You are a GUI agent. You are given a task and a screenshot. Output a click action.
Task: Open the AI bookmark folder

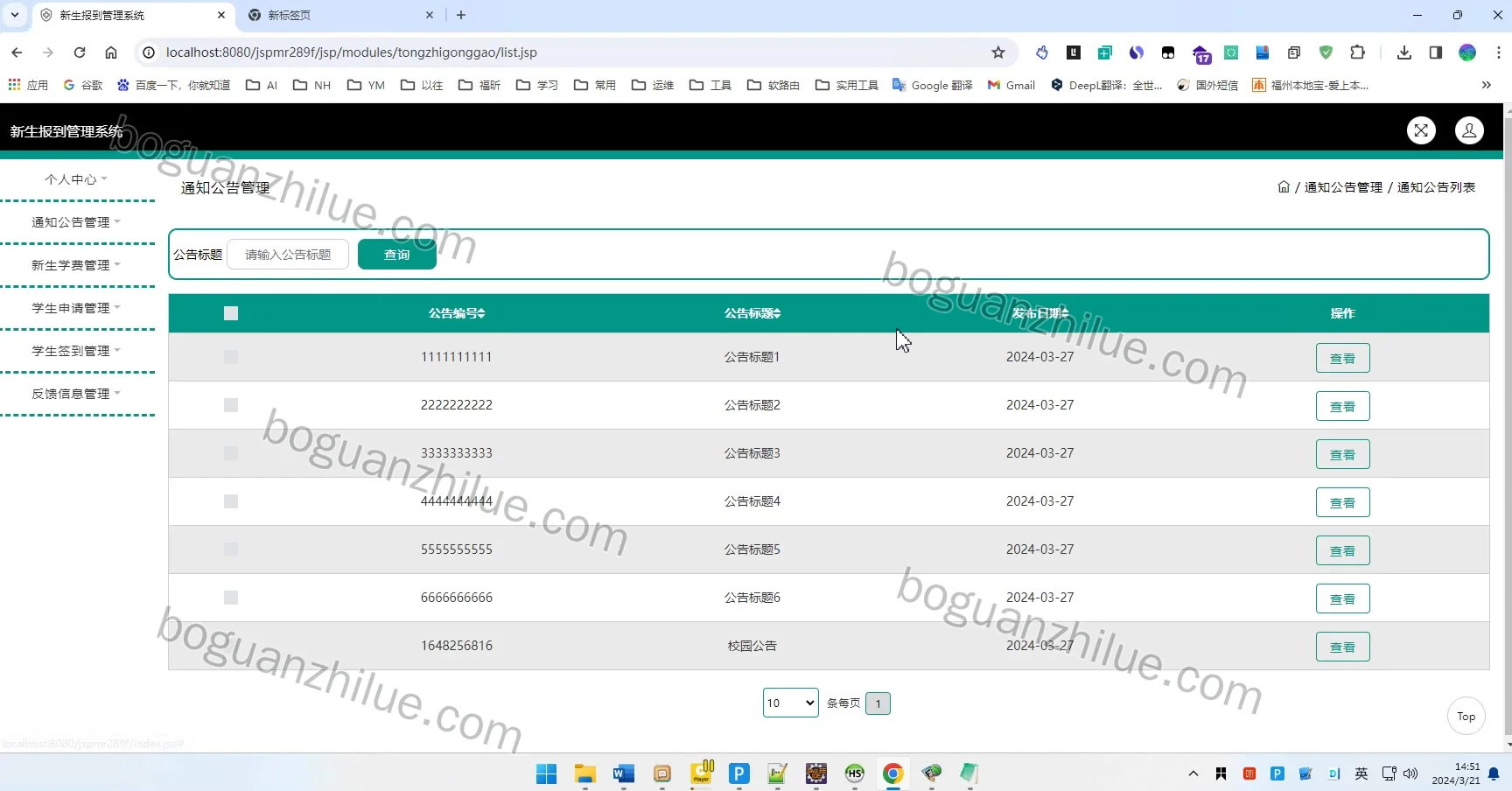click(x=262, y=85)
